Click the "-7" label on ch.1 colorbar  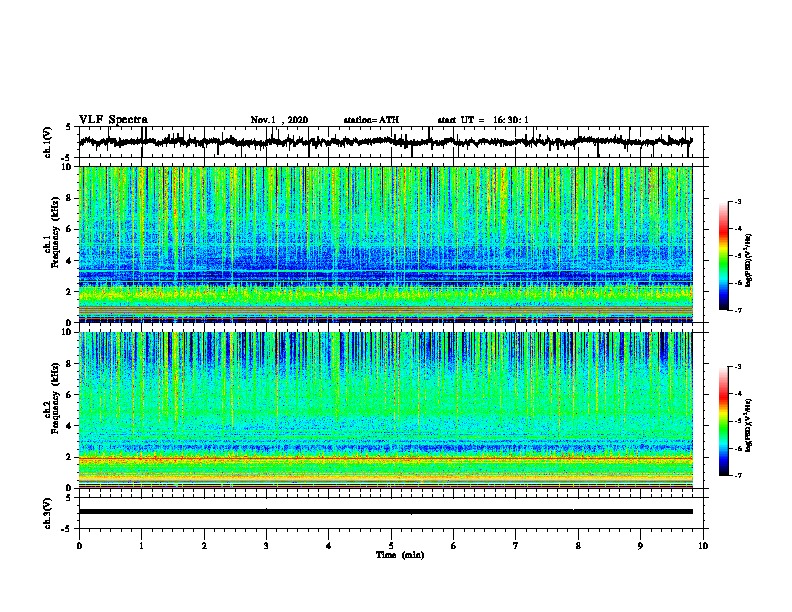coord(738,310)
